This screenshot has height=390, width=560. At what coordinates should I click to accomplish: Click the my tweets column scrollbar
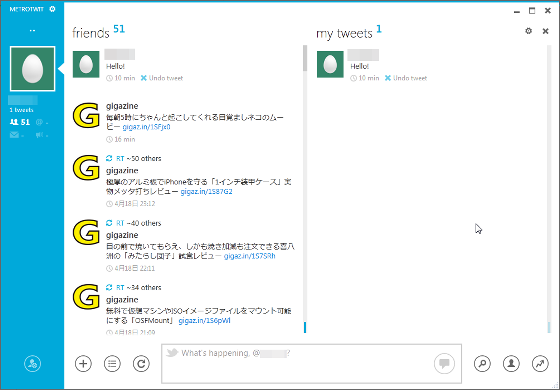(x=549, y=189)
